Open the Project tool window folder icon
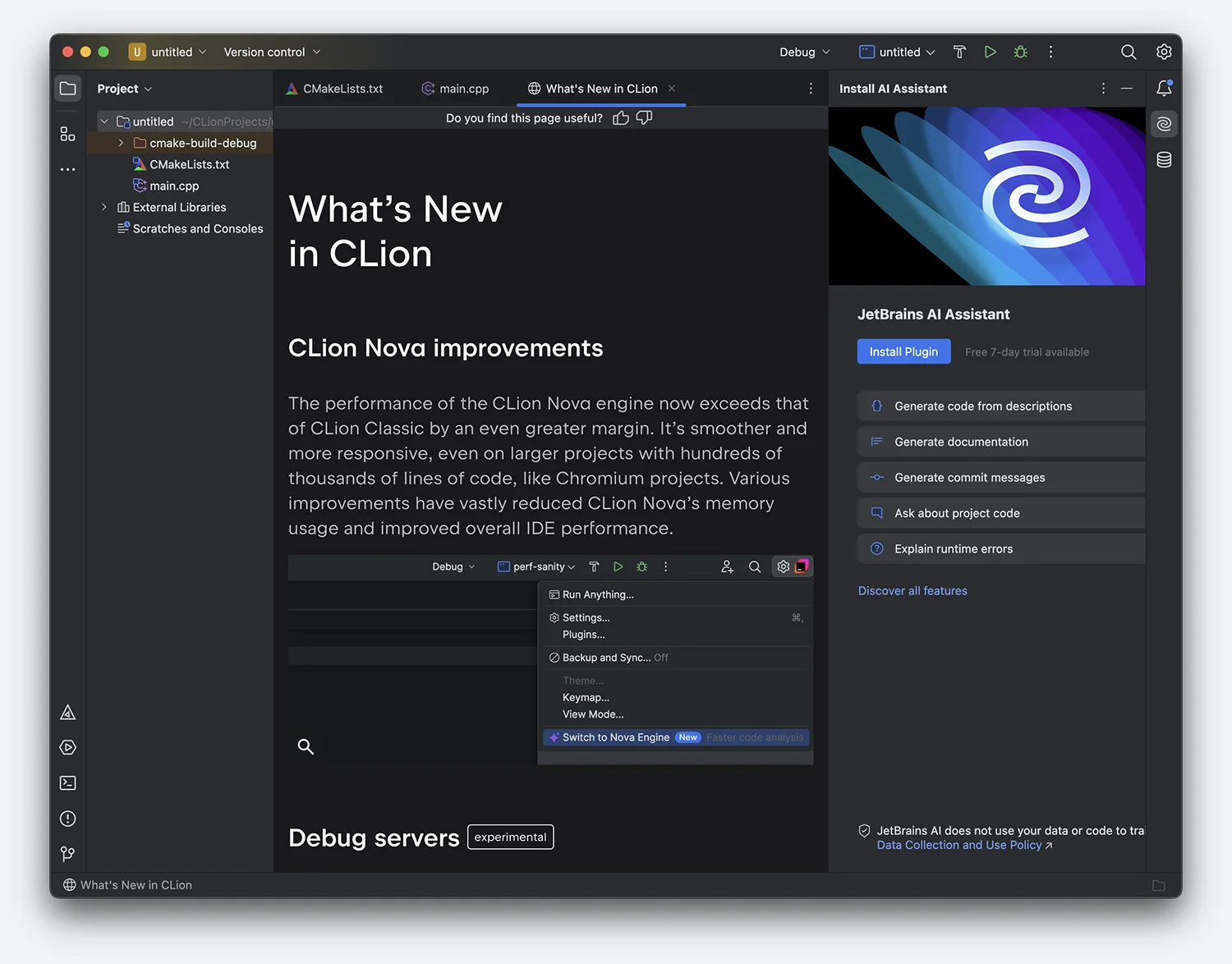The width and height of the screenshot is (1232, 964). click(x=68, y=89)
